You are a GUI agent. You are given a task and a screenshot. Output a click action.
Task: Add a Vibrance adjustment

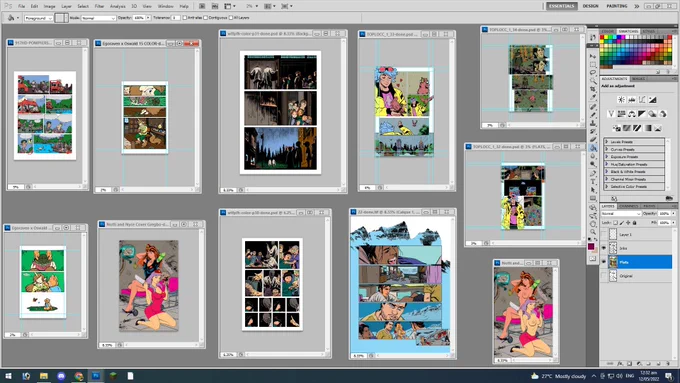point(611,114)
